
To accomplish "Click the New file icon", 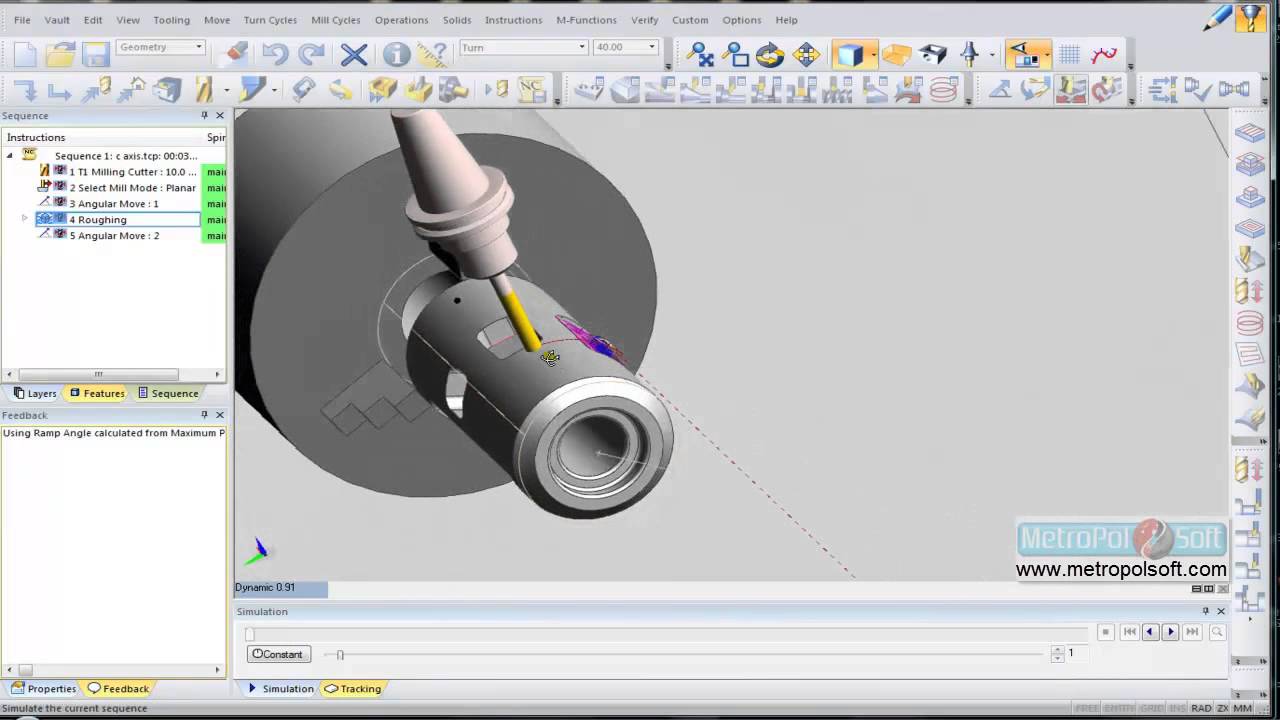I will tap(25, 54).
